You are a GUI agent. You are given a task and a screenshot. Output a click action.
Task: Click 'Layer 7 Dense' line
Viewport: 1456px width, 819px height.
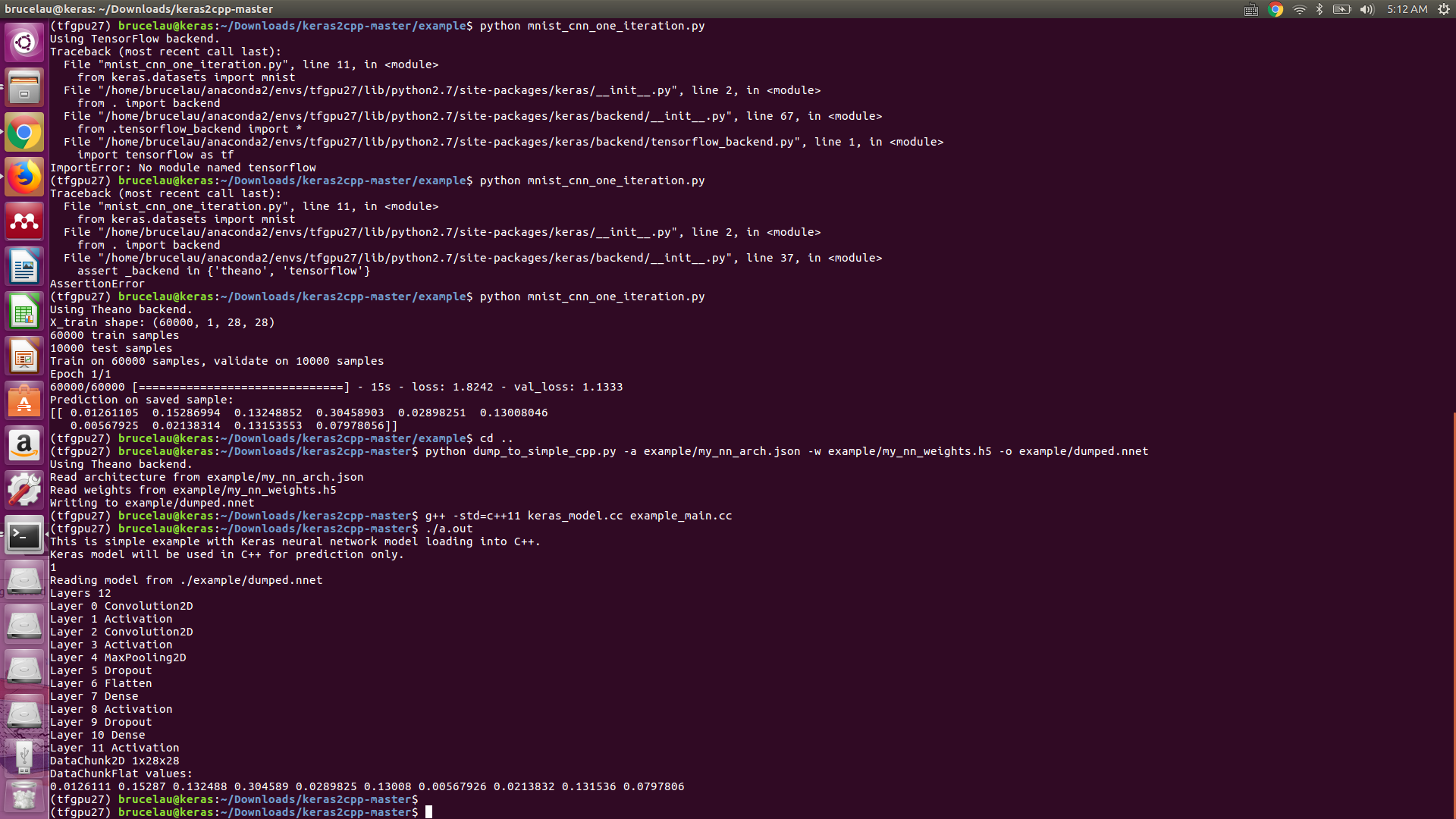pyautogui.click(x=94, y=696)
